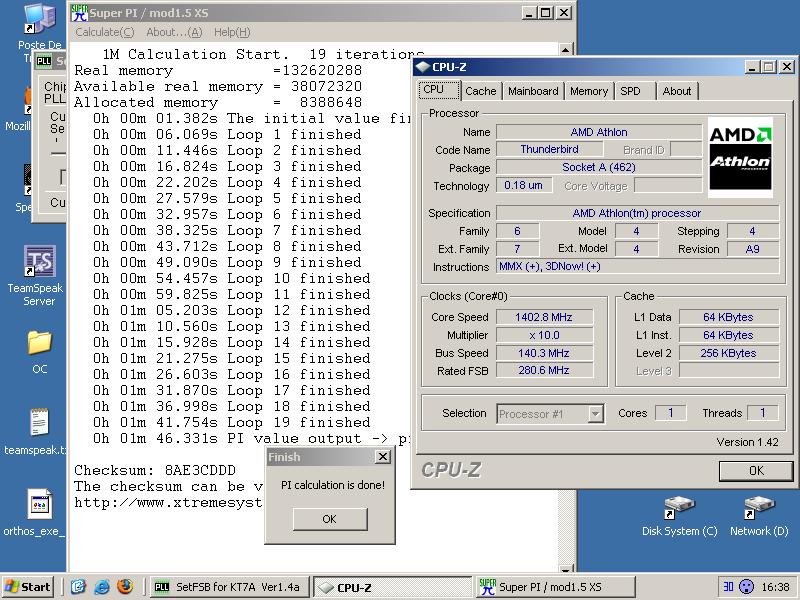Viewport: 800px width, 600px height.
Task: Click the 280.6 MHz rated FSB value
Action: 544,370
